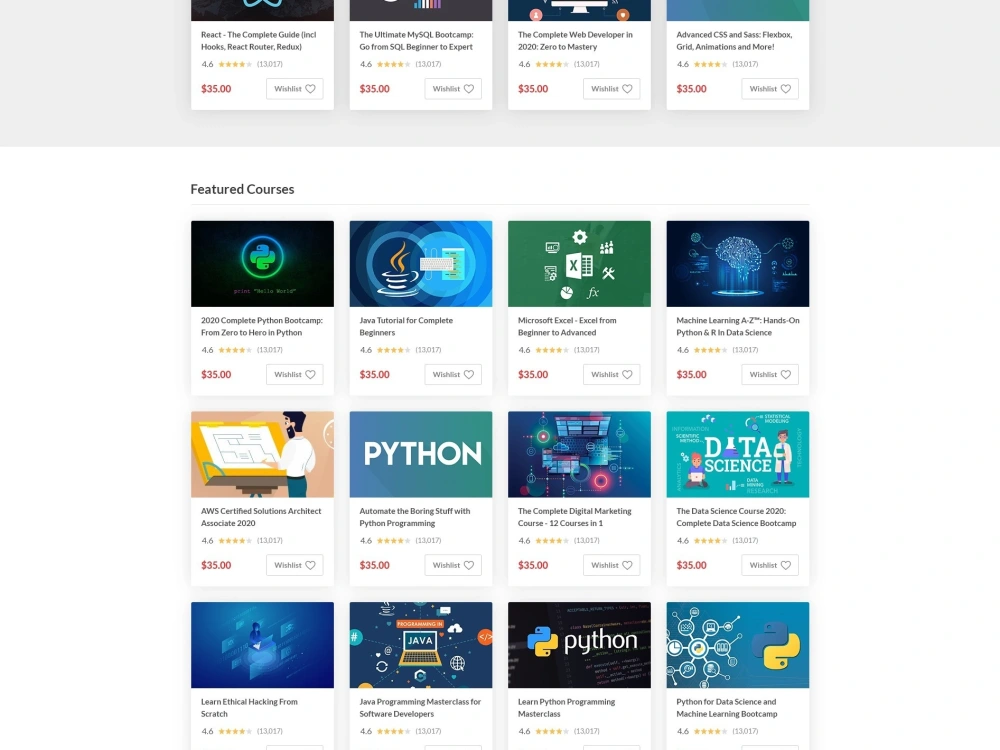The height and width of the screenshot is (750, 1000).
Task: Open 2020 Complete Python Bootcamp title link
Action: point(261,327)
